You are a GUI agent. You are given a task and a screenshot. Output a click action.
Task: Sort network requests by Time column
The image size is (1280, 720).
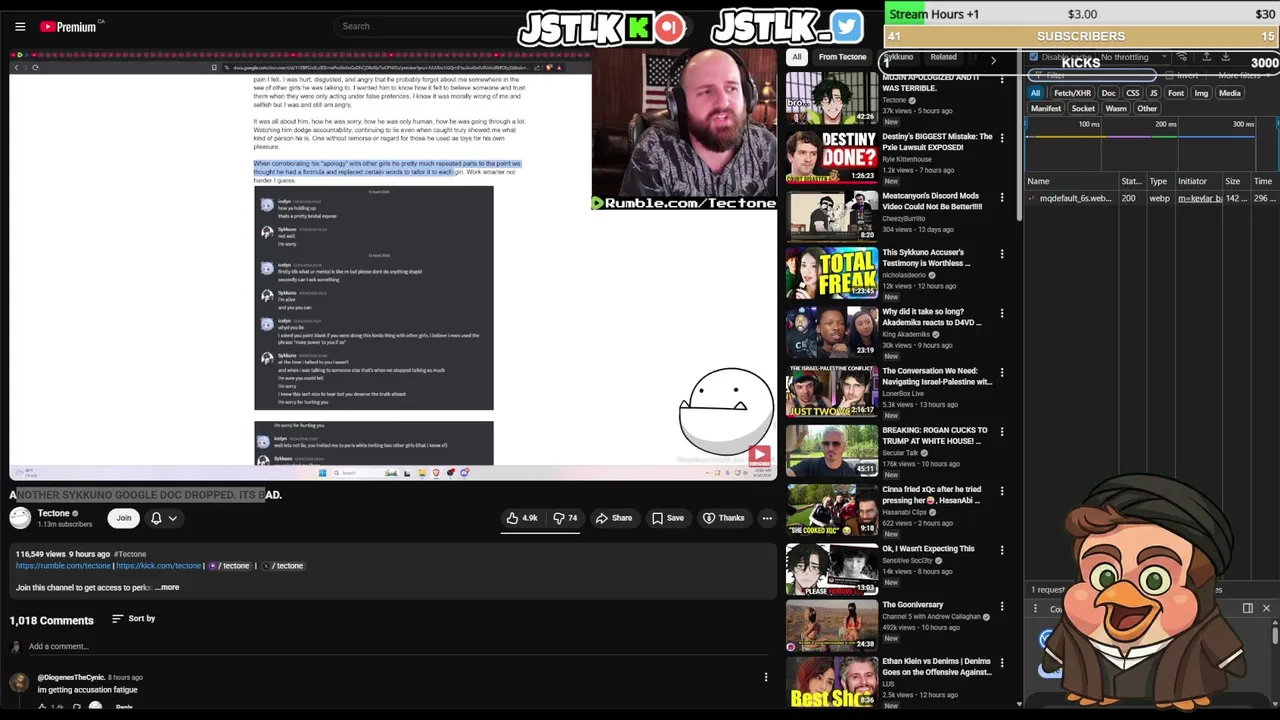pyautogui.click(x=1263, y=181)
